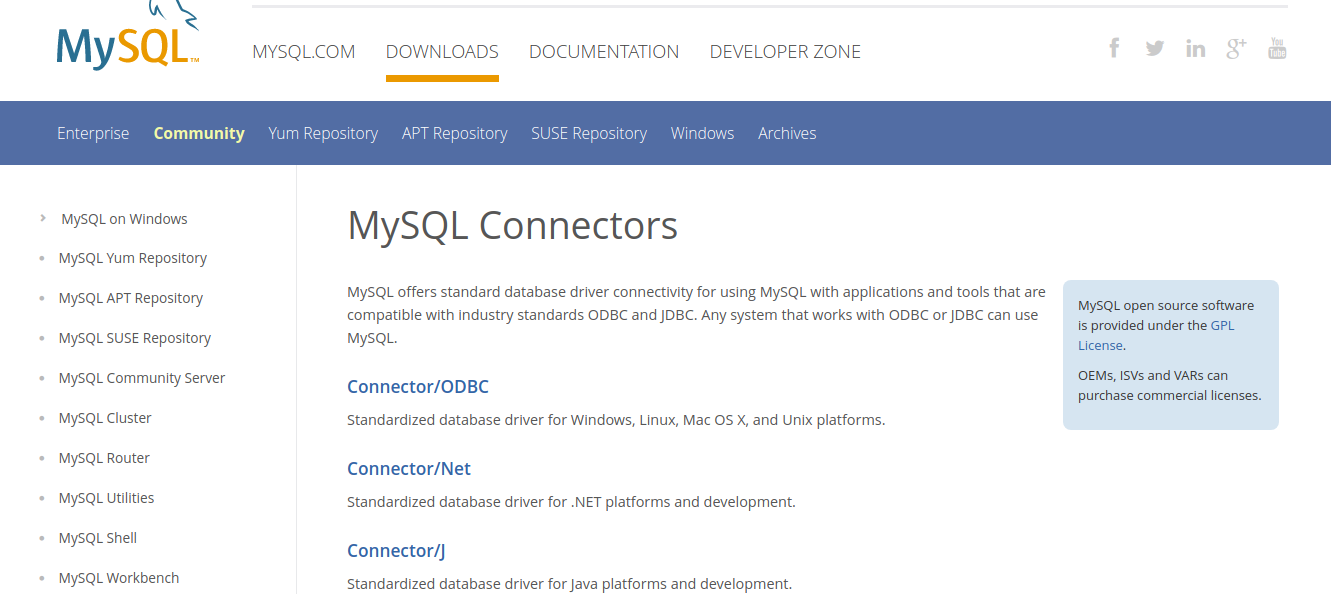Expand the MySQL on Windows arrow

point(43,218)
